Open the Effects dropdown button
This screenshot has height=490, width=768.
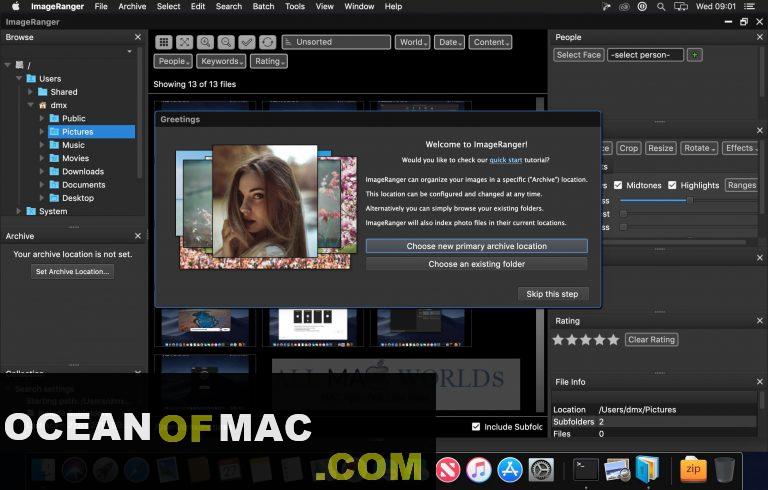(x=741, y=148)
